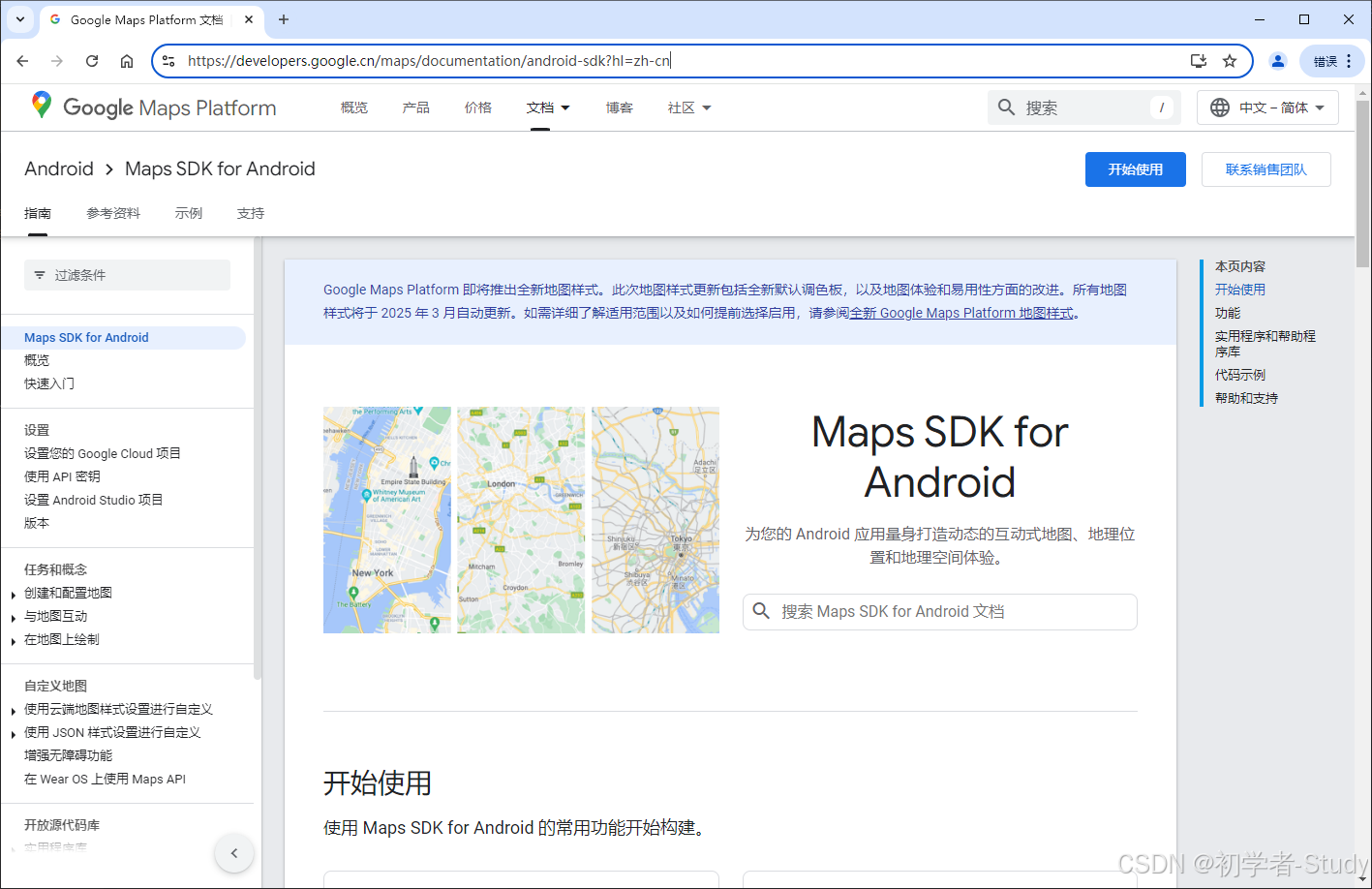Open 设置您的 Google Cloud 项目
1372x889 pixels.
tap(103, 453)
